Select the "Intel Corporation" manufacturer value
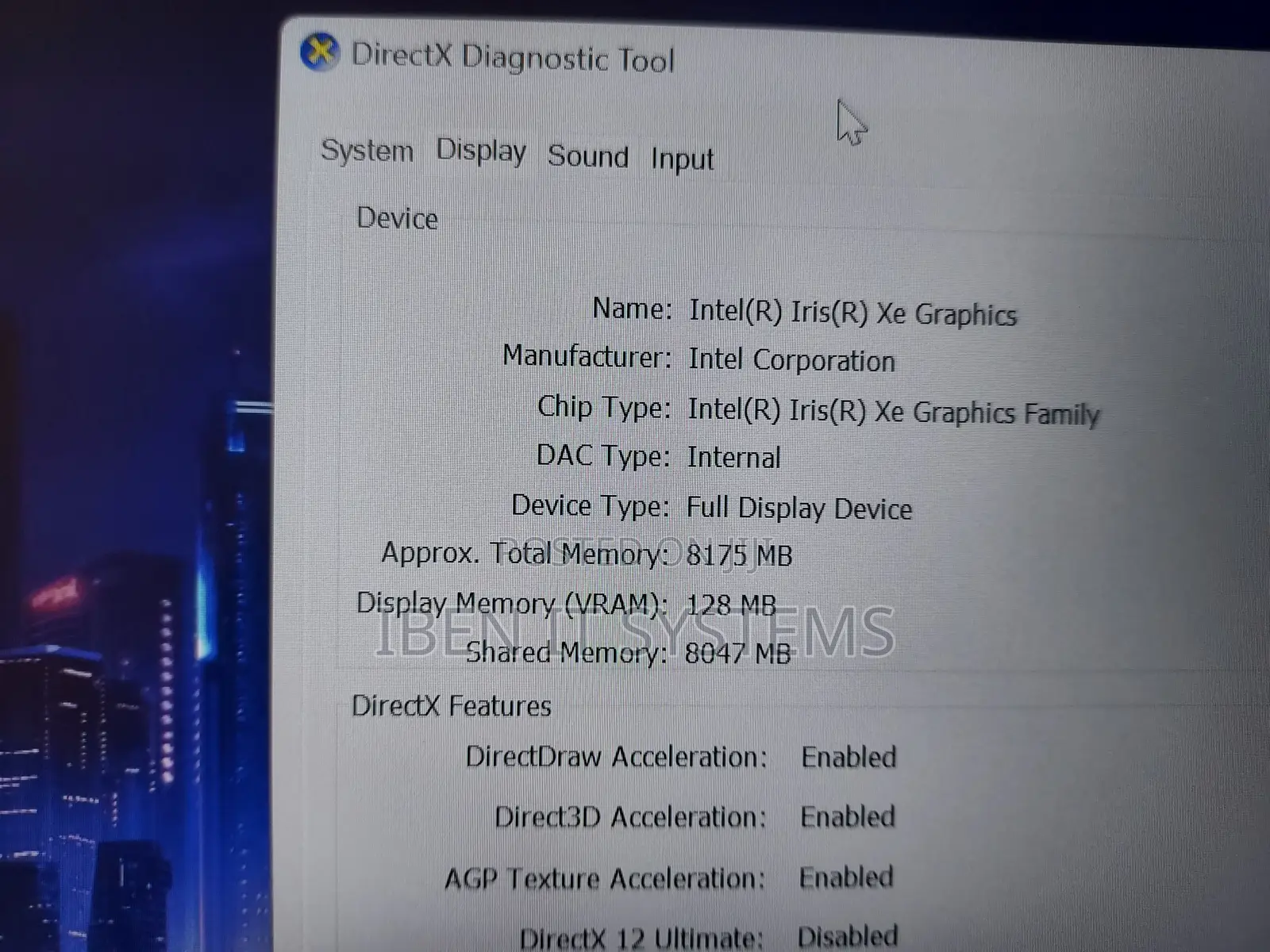This screenshot has height=952, width=1270. tap(791, 360)
